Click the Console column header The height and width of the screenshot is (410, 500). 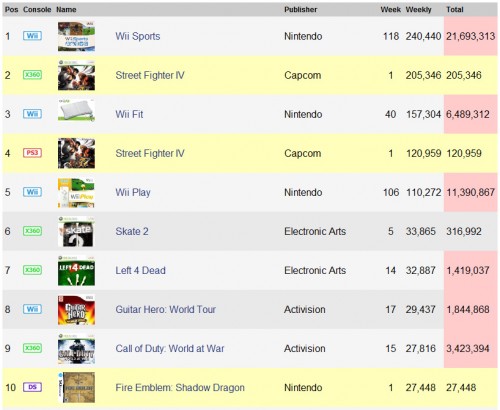pyautogui.click(x=37, y=10)
